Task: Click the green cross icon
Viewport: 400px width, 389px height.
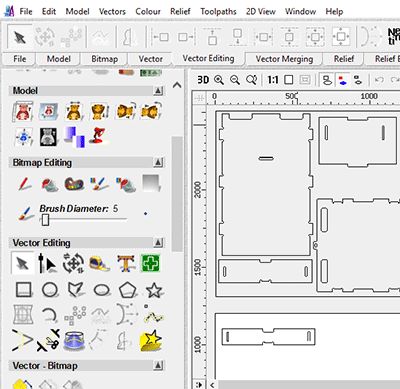Action: (x=150, y=263)
